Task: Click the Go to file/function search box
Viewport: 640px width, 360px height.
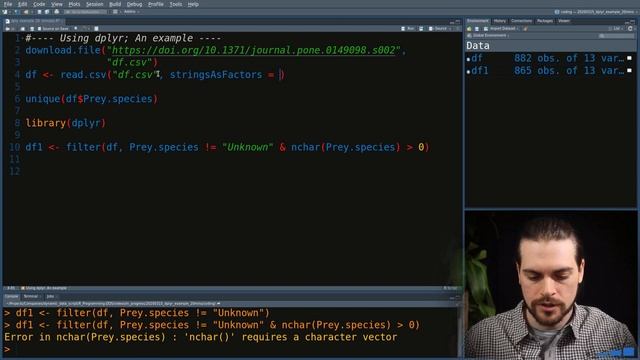Action: [86, 12]
